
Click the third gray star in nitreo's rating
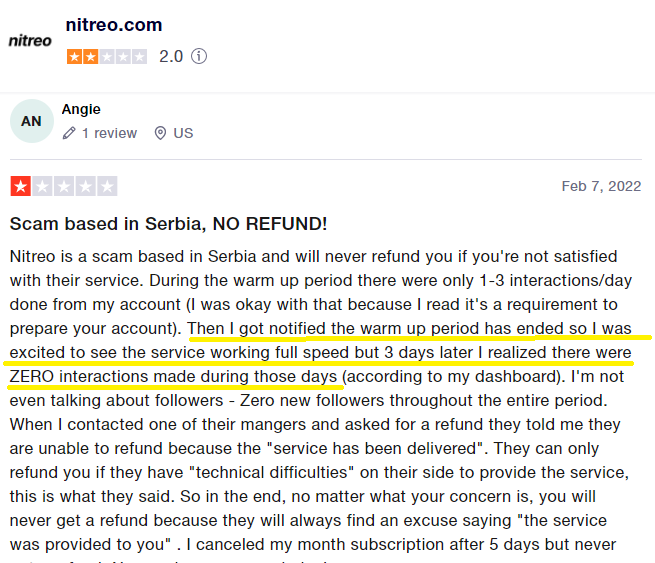coord(107,56)
